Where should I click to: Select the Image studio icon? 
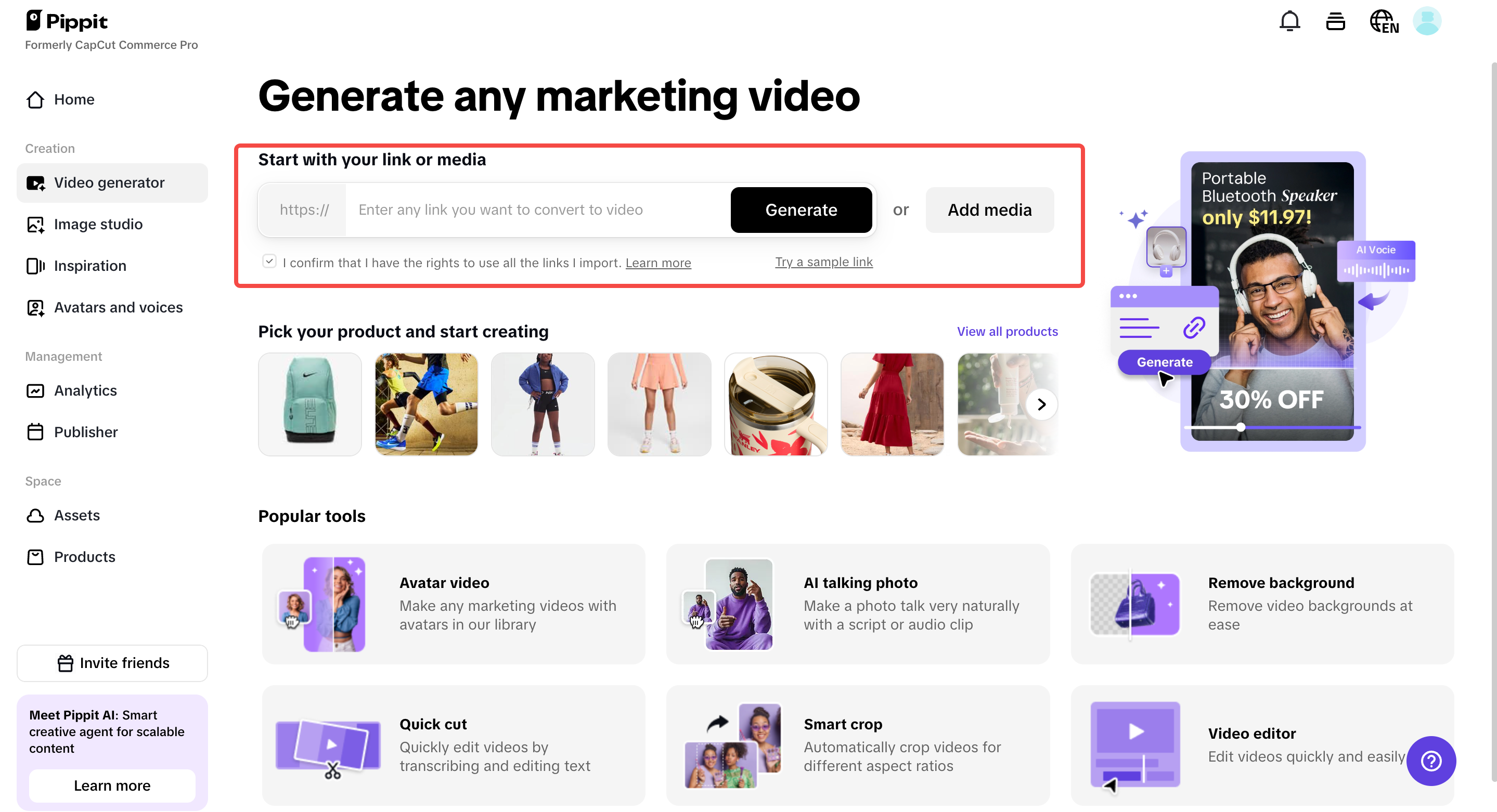pyautogui.click(x=35, y=224)
